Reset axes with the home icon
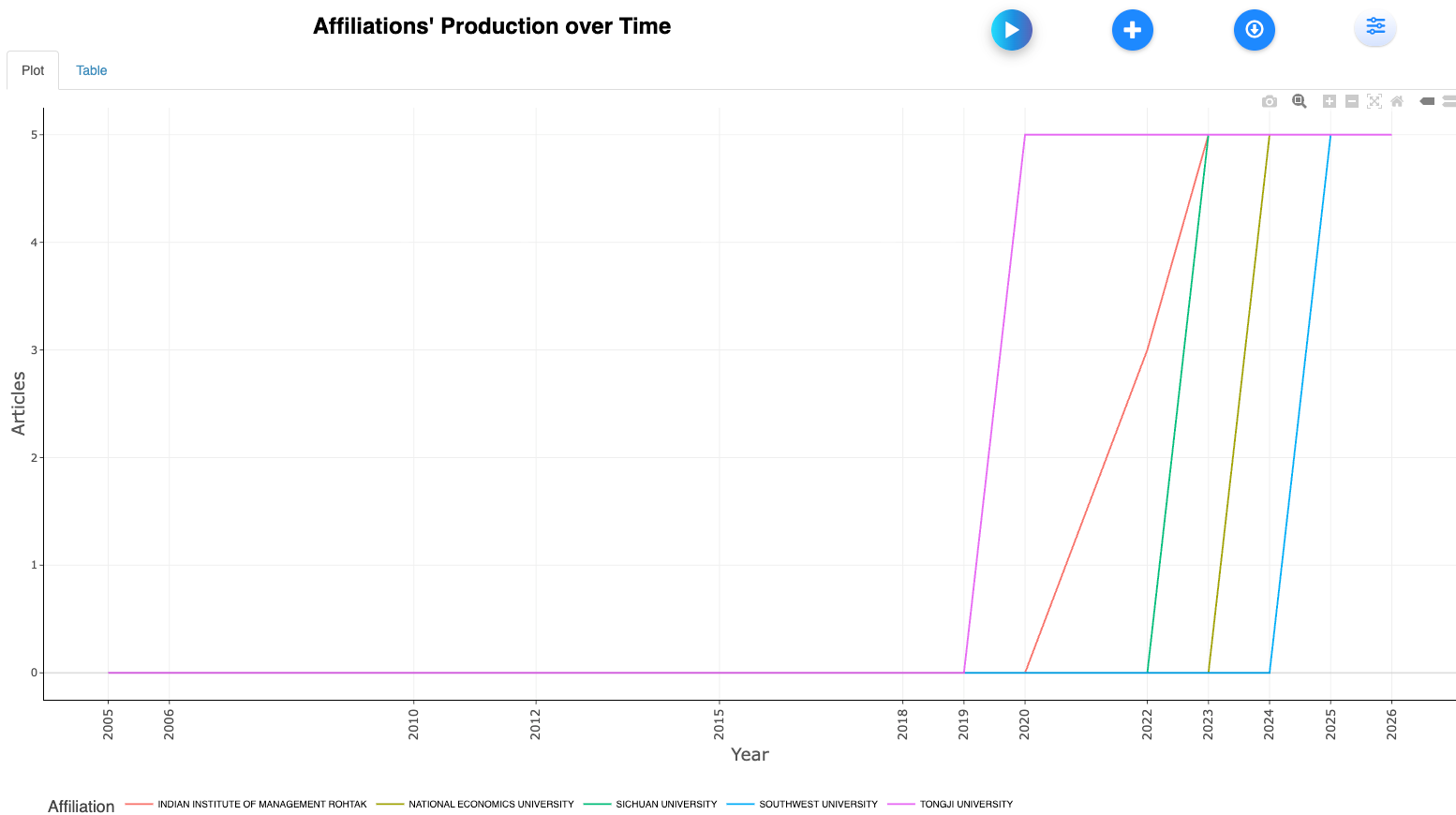1456x815 pixels. click(x=1396, y=101)
